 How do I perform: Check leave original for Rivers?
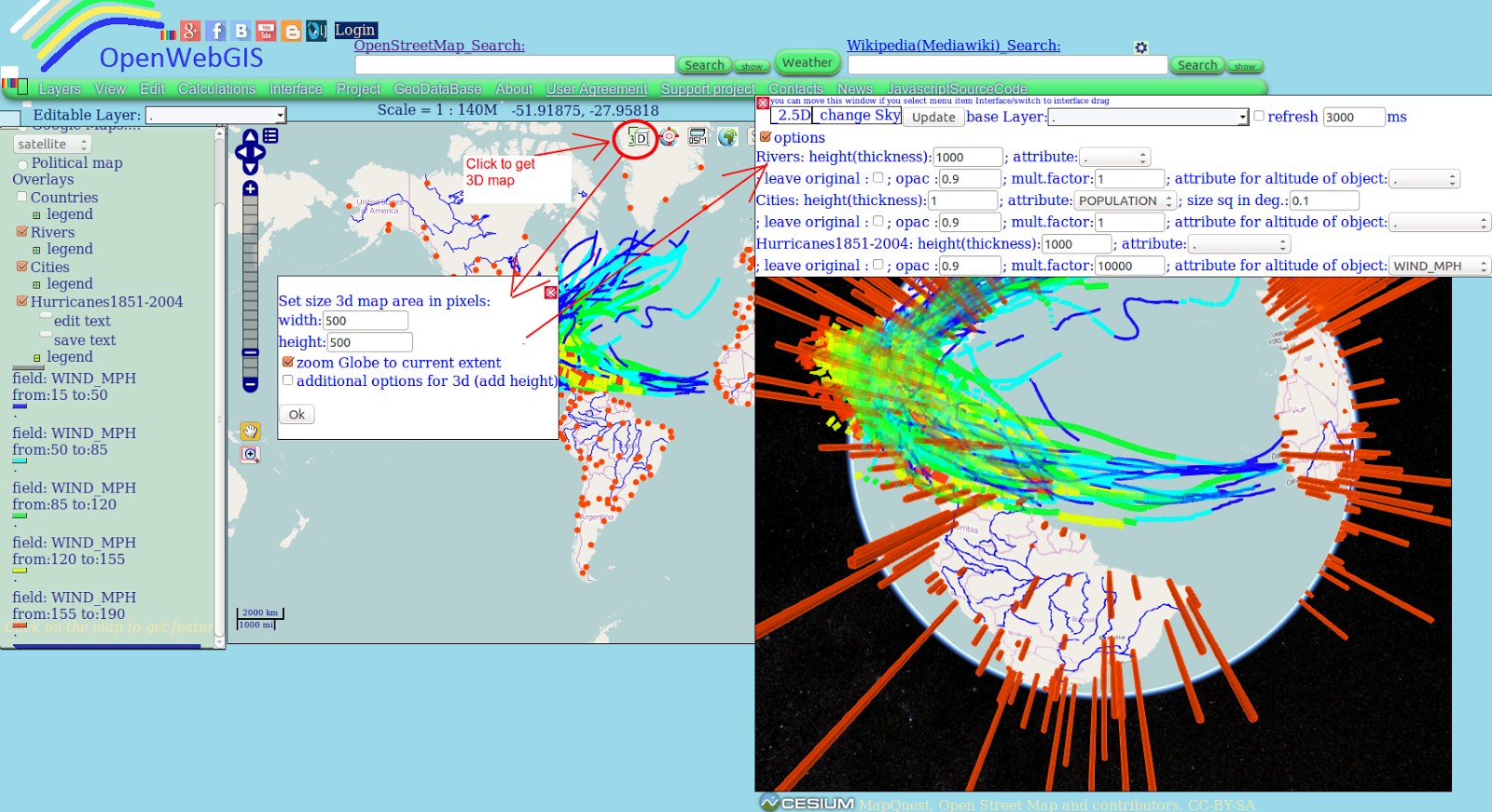[x=877, y=177]
